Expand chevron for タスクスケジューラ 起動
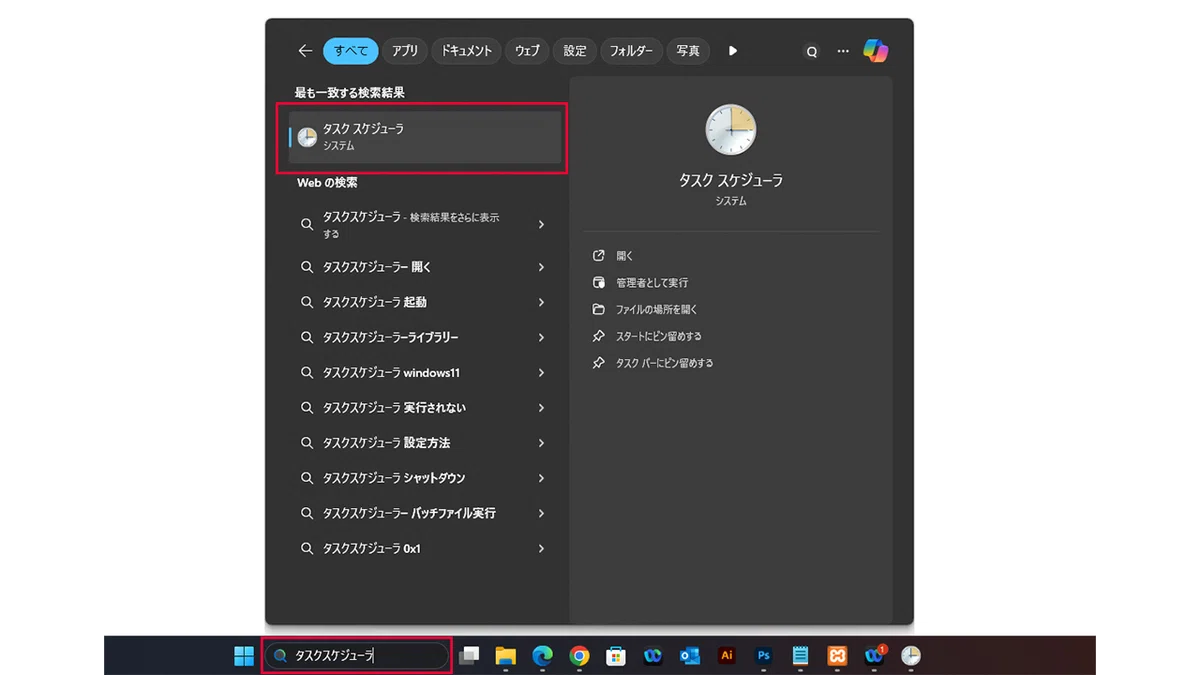The width and height of the screenshot is (1200, 675). tap(541, 302)
